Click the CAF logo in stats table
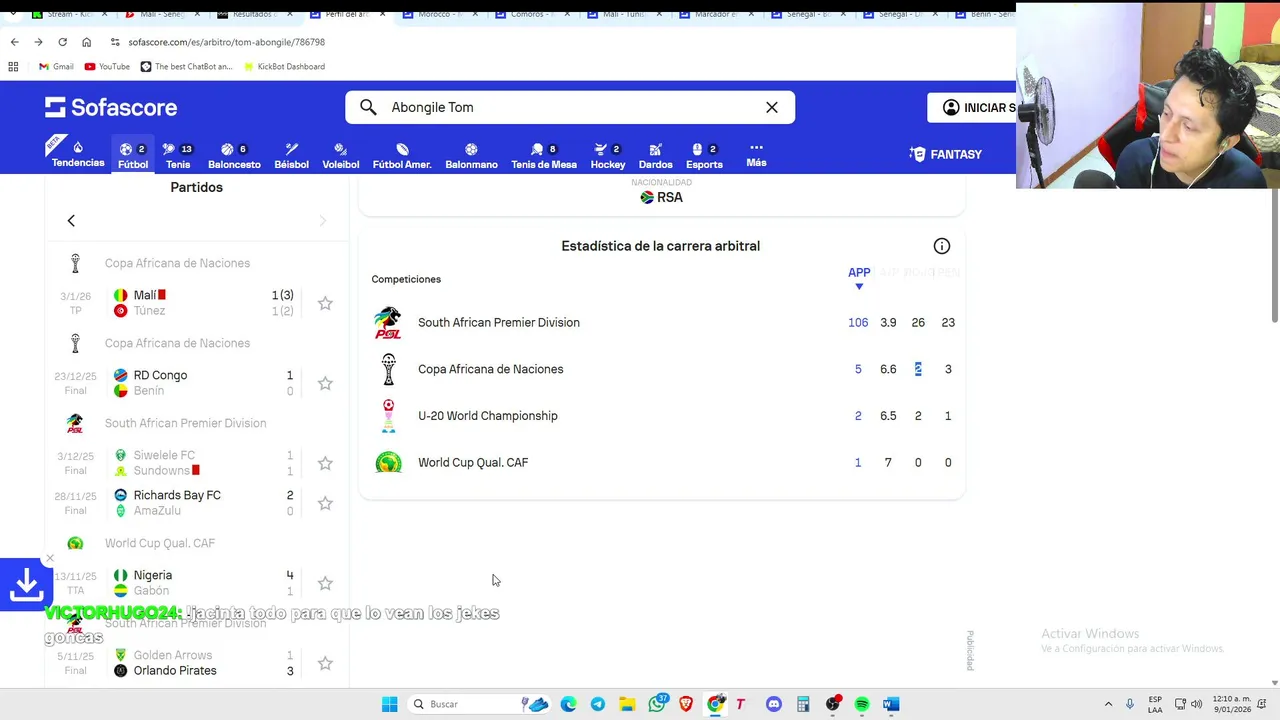Image resolution: width=1280 pixels, height=720 pixels. (x=388, y=462)
